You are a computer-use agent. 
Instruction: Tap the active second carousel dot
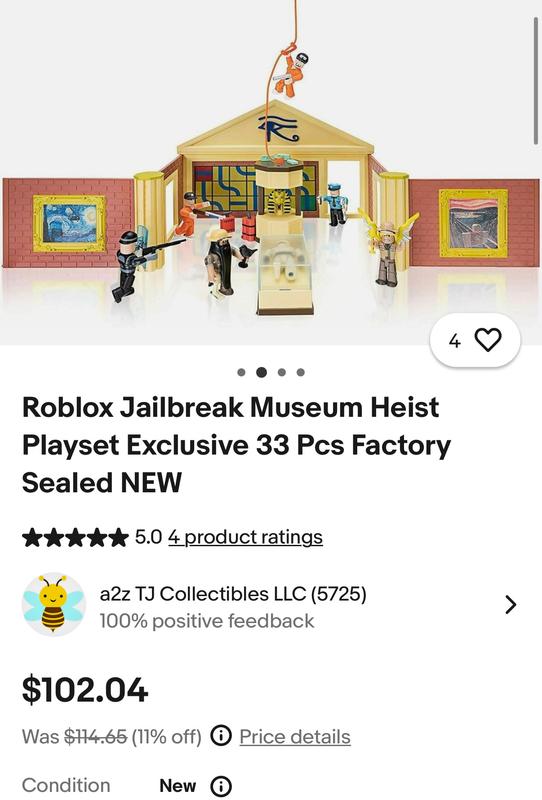[x=261, y=372]
